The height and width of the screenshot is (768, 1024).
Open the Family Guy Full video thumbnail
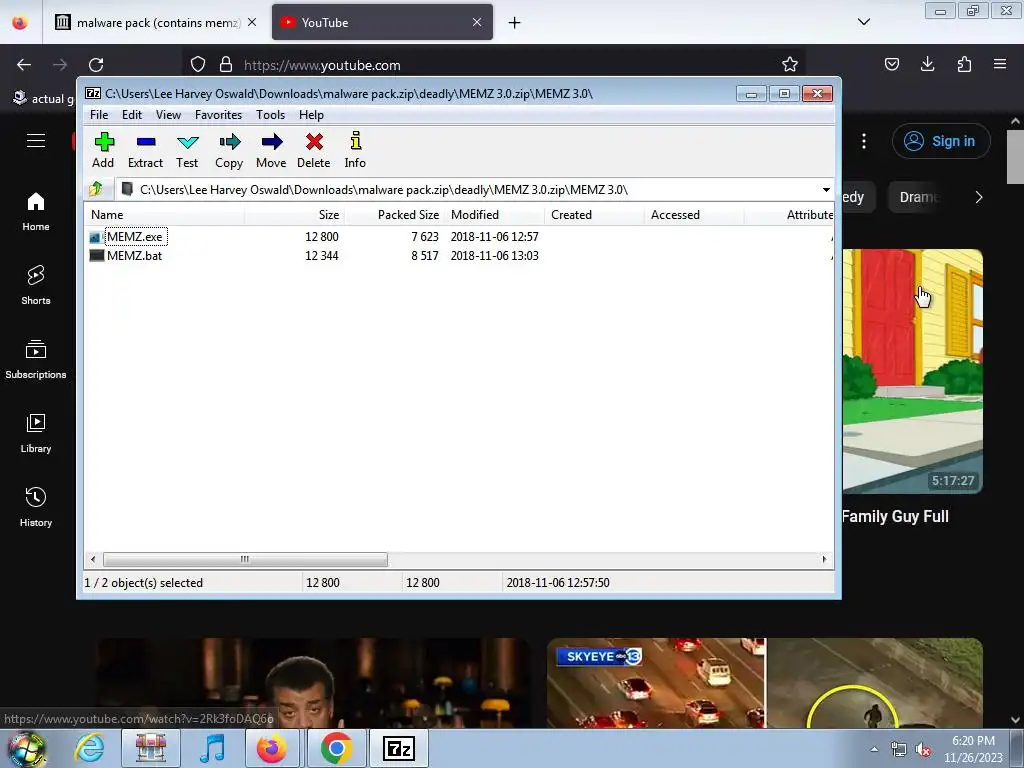pyautogui.click(x=912, y=371)
